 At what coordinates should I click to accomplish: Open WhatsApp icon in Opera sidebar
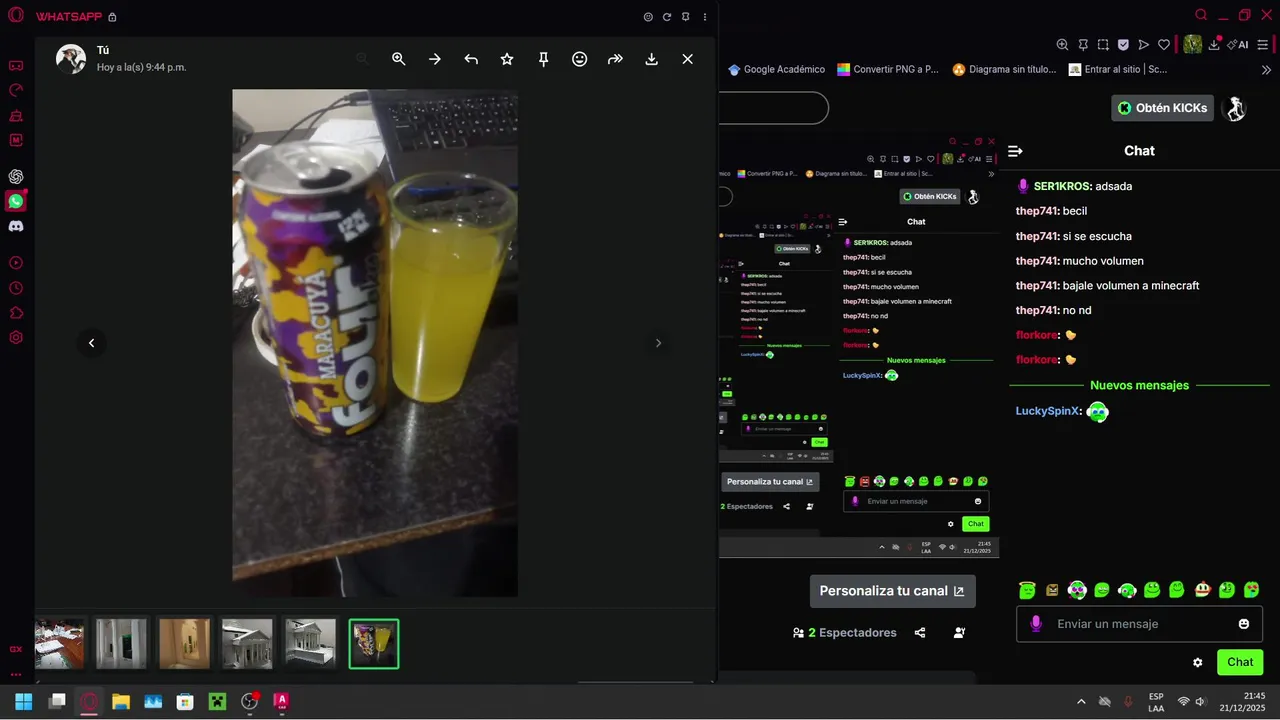(16, 201)
